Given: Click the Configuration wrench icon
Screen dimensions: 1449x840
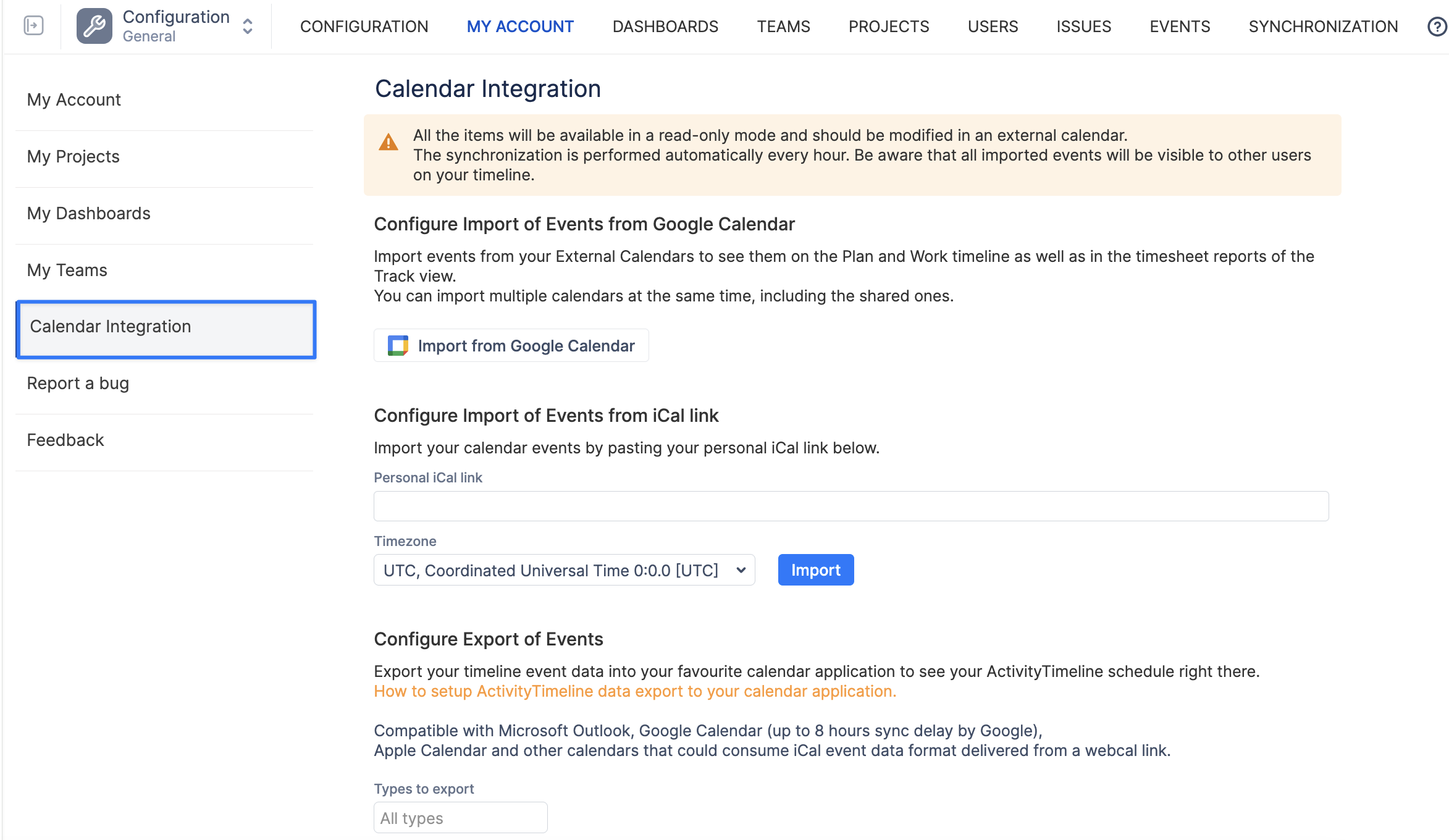Looking at the screenshot, I should [94, 26].
